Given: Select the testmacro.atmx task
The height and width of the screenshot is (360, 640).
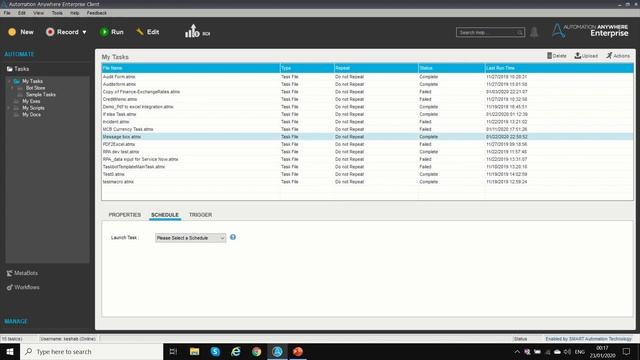Looking at the screenshot, I should click(367, 182).
